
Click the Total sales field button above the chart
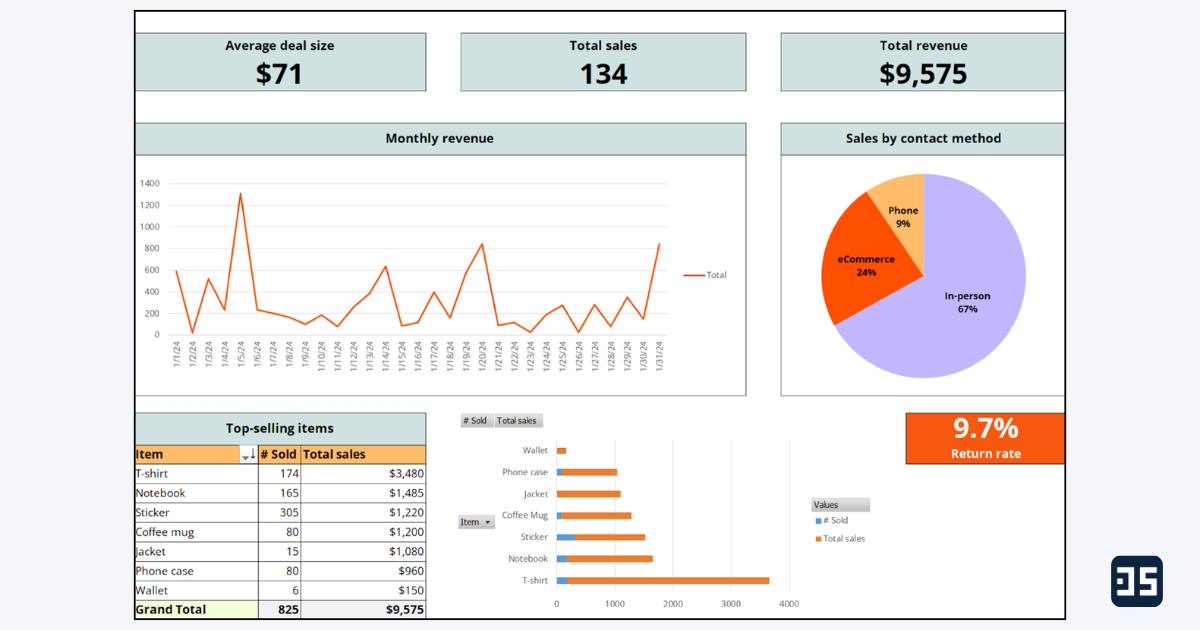point(517,420)
